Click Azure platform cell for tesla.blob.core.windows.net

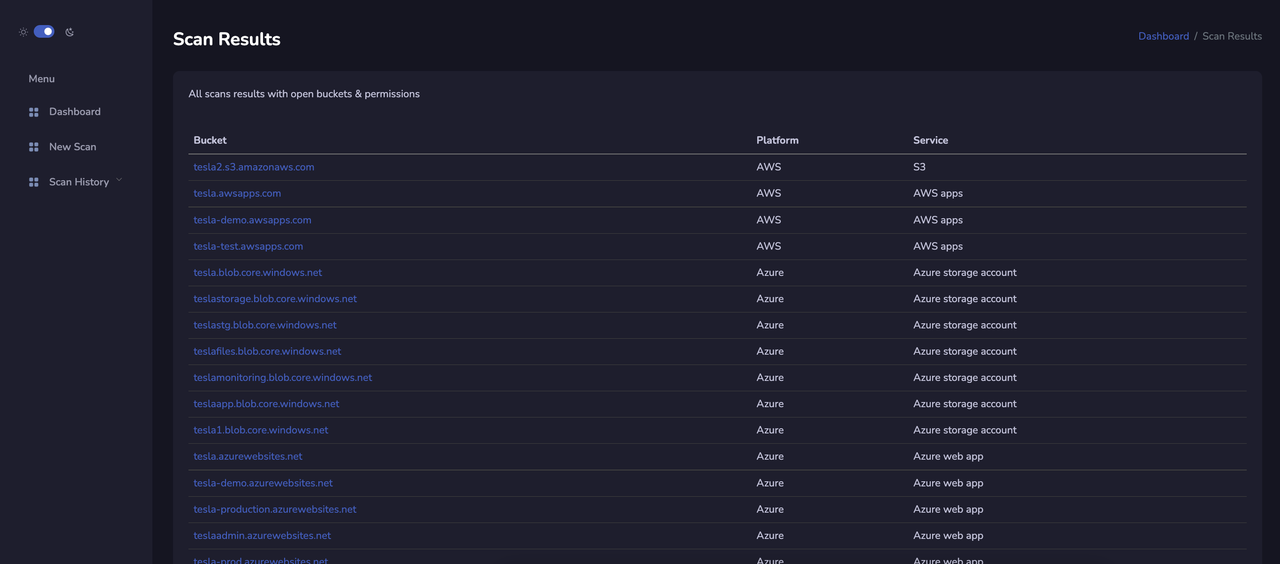(770, 272)
